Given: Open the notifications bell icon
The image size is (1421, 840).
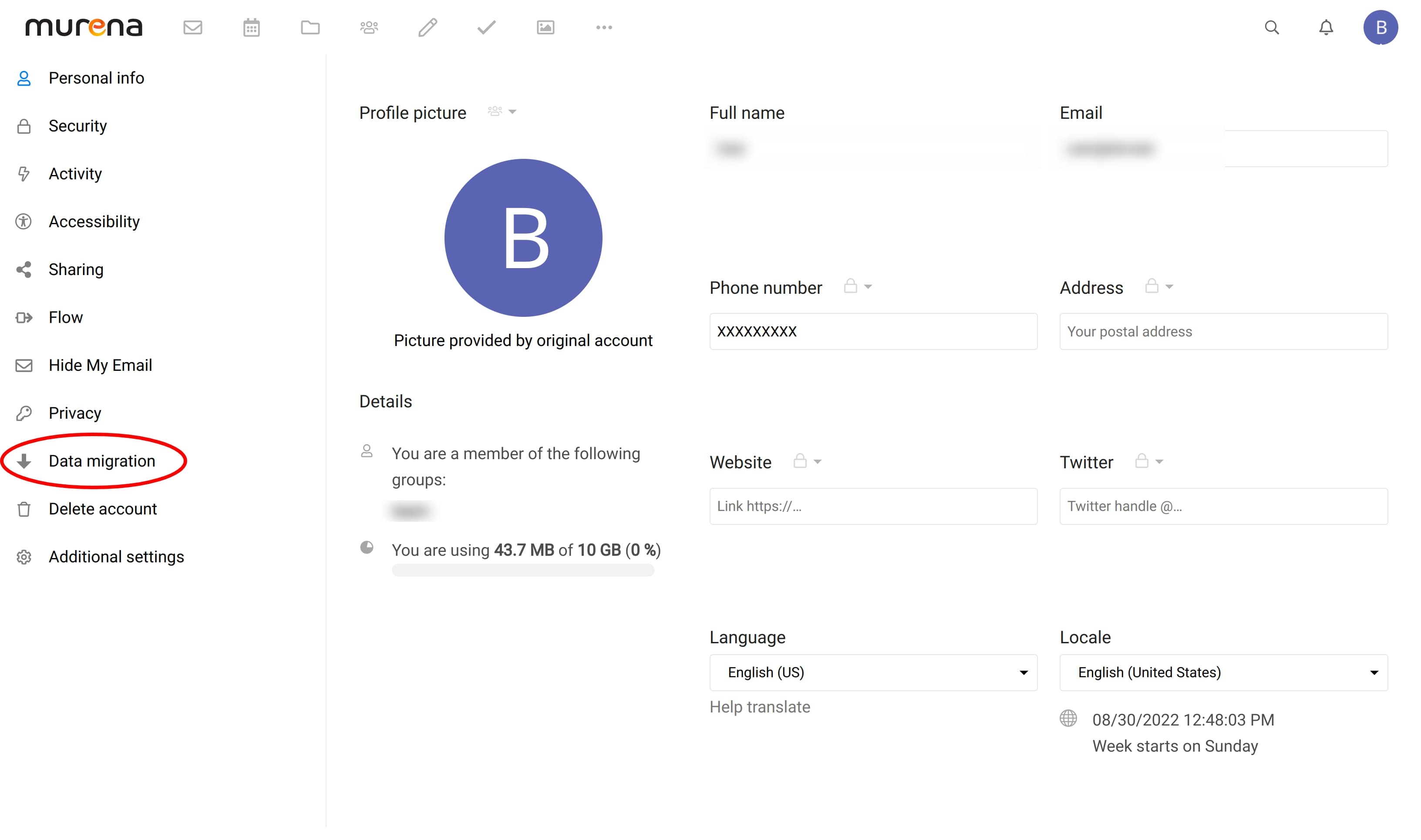Looking at the screenshot, I should point(1325,27).
